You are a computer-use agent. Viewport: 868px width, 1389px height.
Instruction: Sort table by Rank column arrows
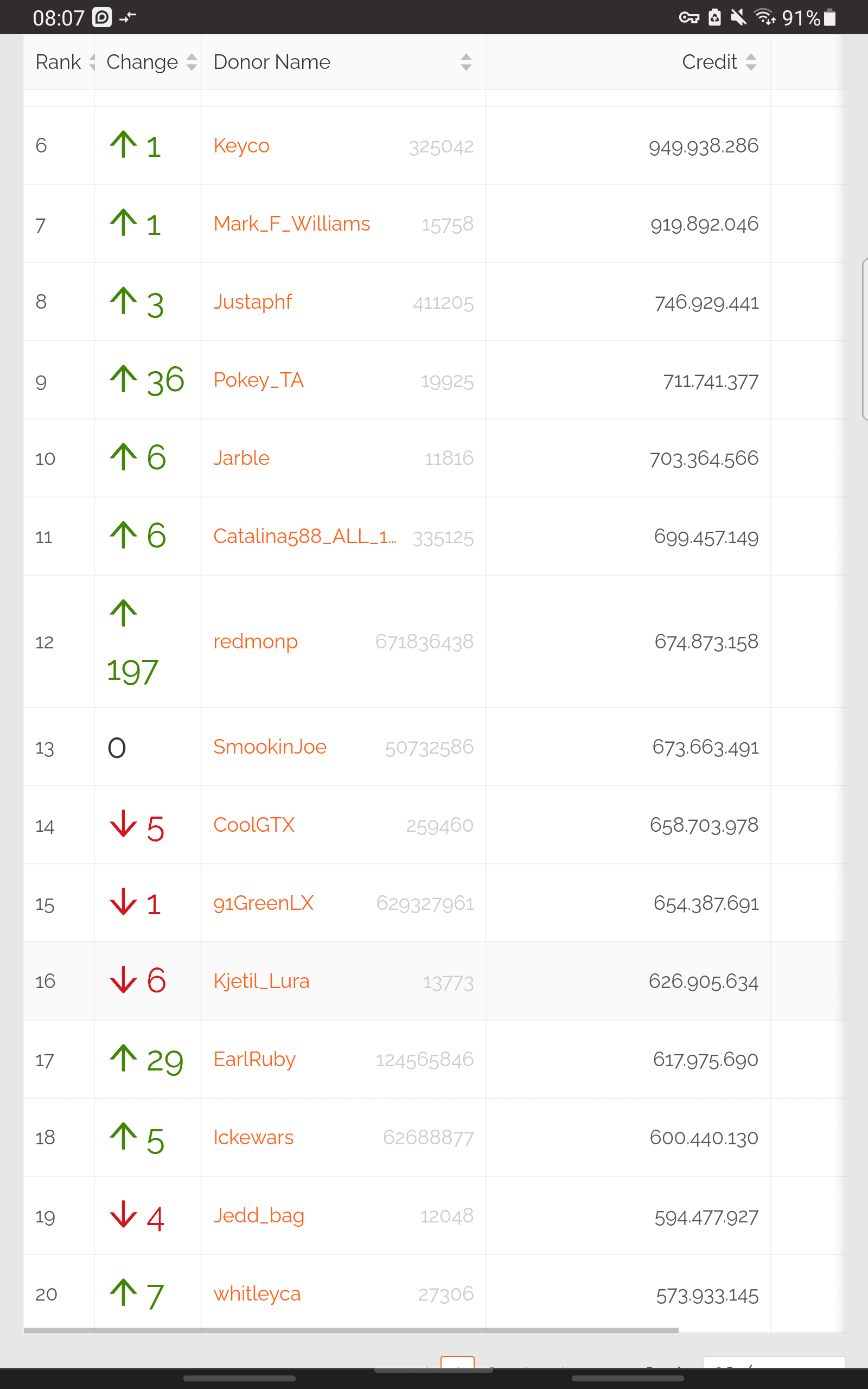click(91, 62)
